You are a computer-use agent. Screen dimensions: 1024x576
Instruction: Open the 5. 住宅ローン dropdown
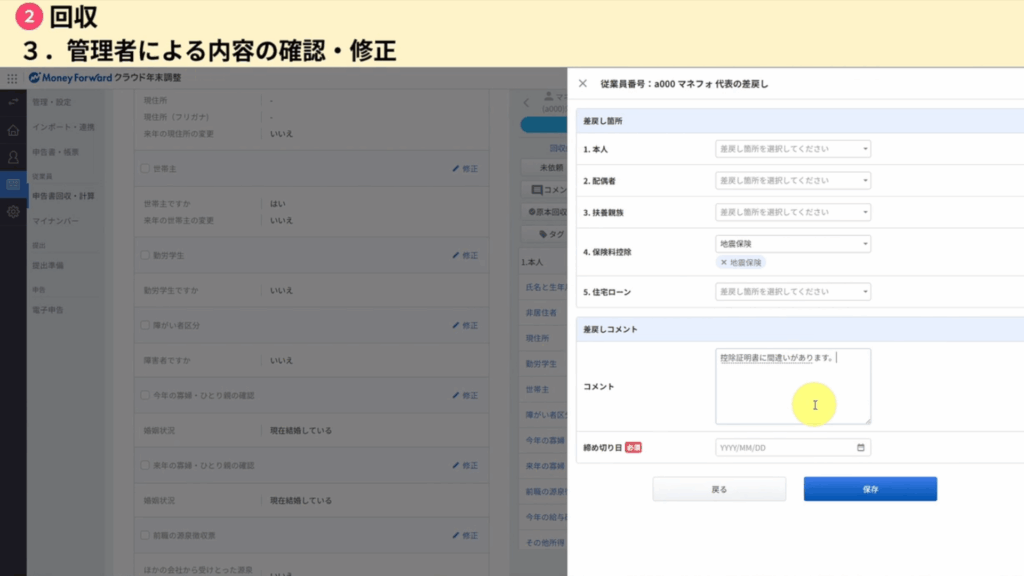(793, 292)
